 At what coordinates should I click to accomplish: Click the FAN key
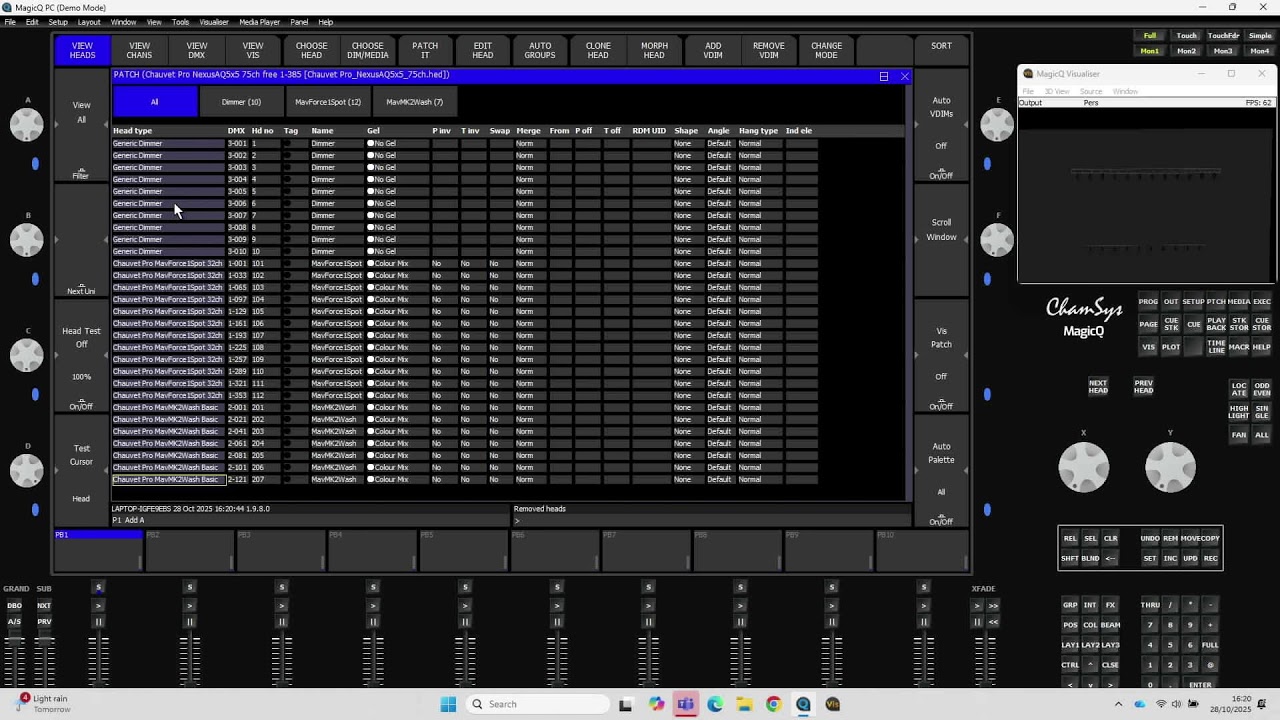tap(1239, 435)
